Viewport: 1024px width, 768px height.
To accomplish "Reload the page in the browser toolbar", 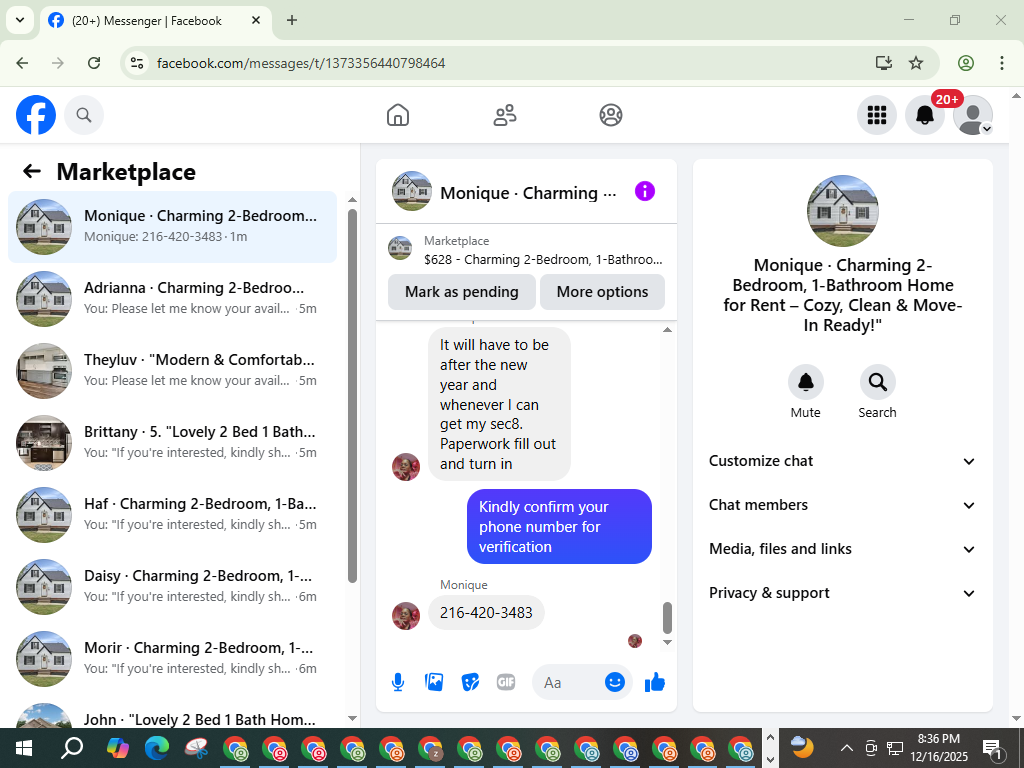I will [x=94, y=63].
